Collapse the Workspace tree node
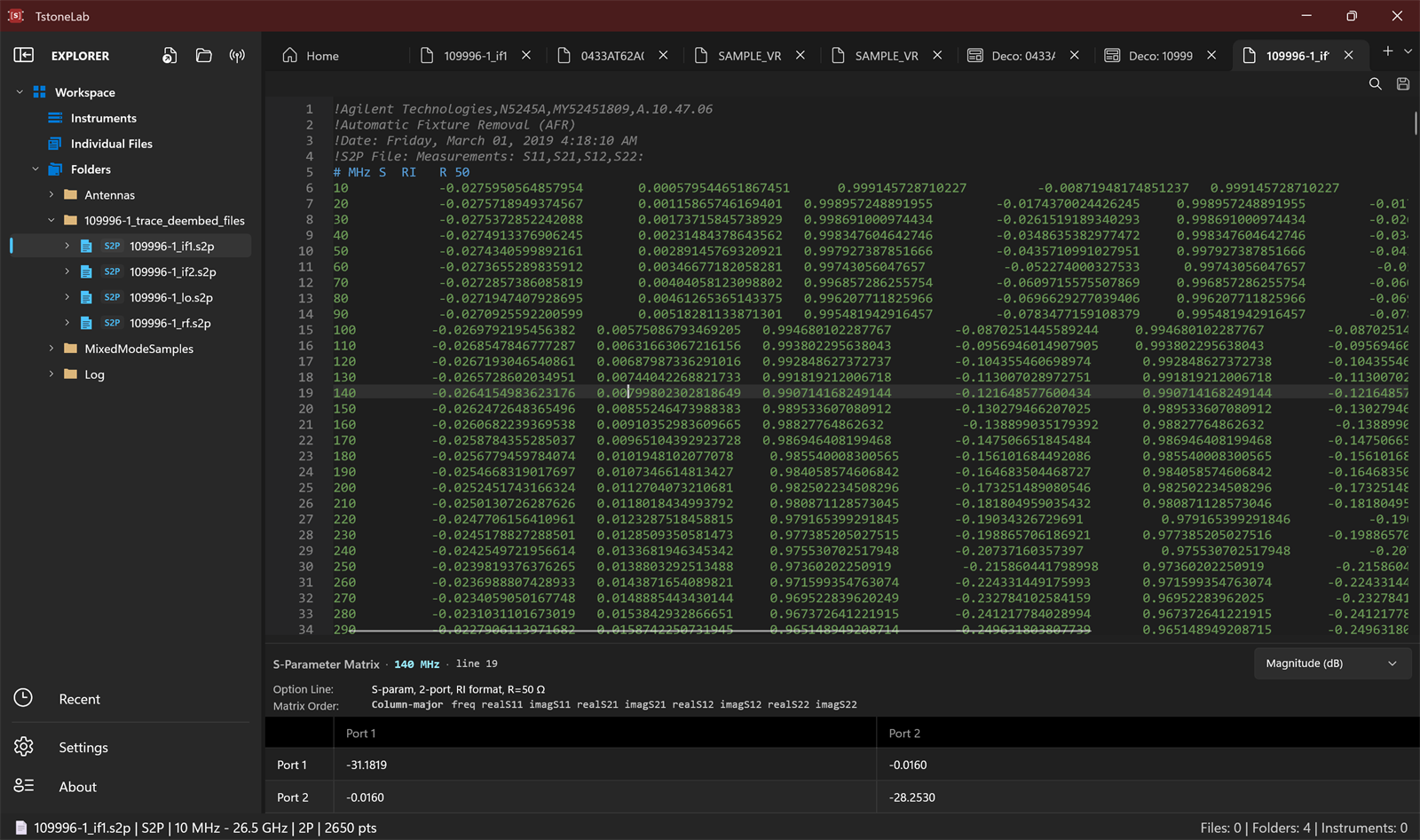Screen dimensions: 1420x840 pyautogui.click(x=20, y=92)
